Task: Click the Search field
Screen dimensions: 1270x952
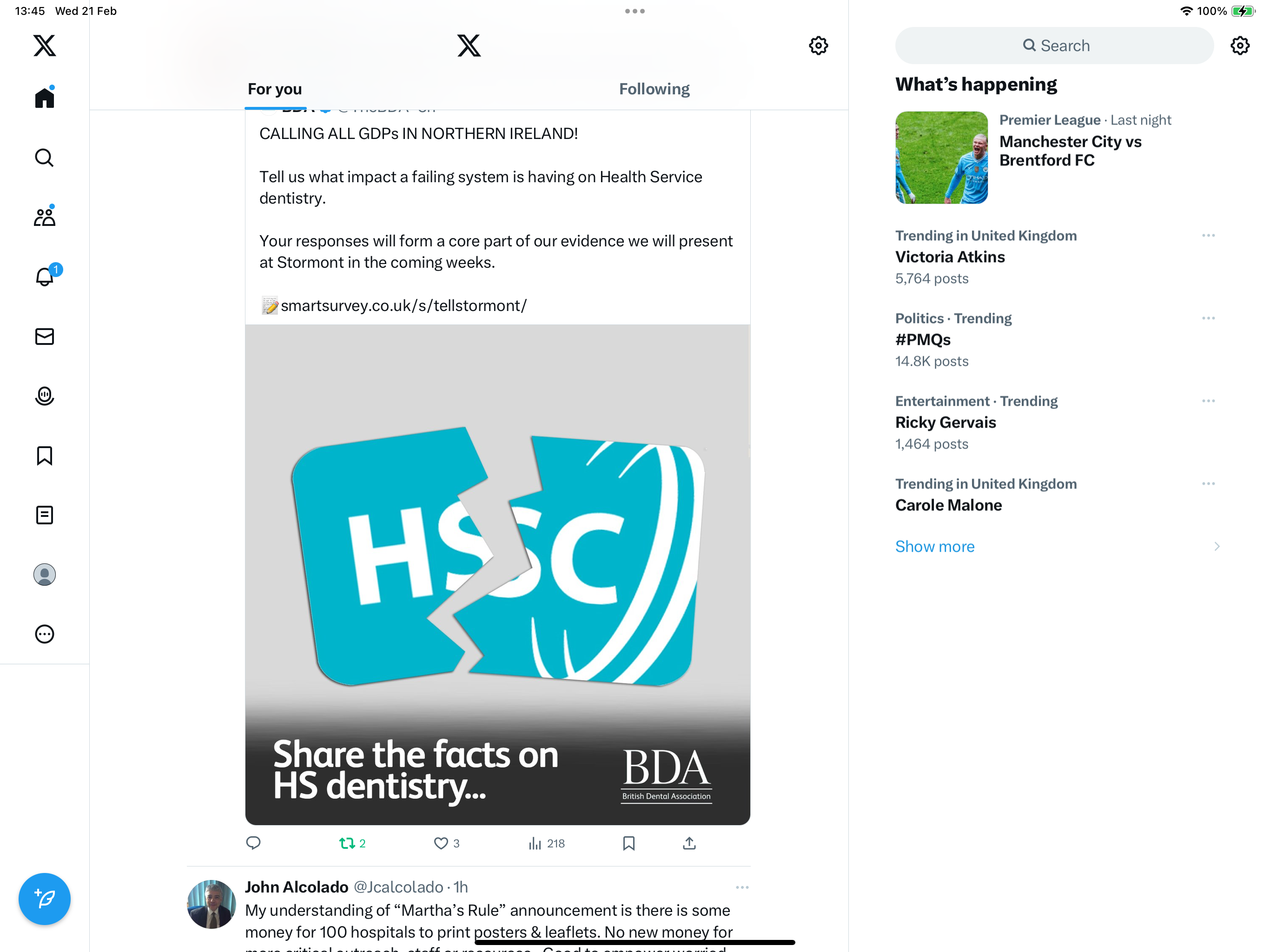Action: pyautogui.click(x=1054, y=46)
